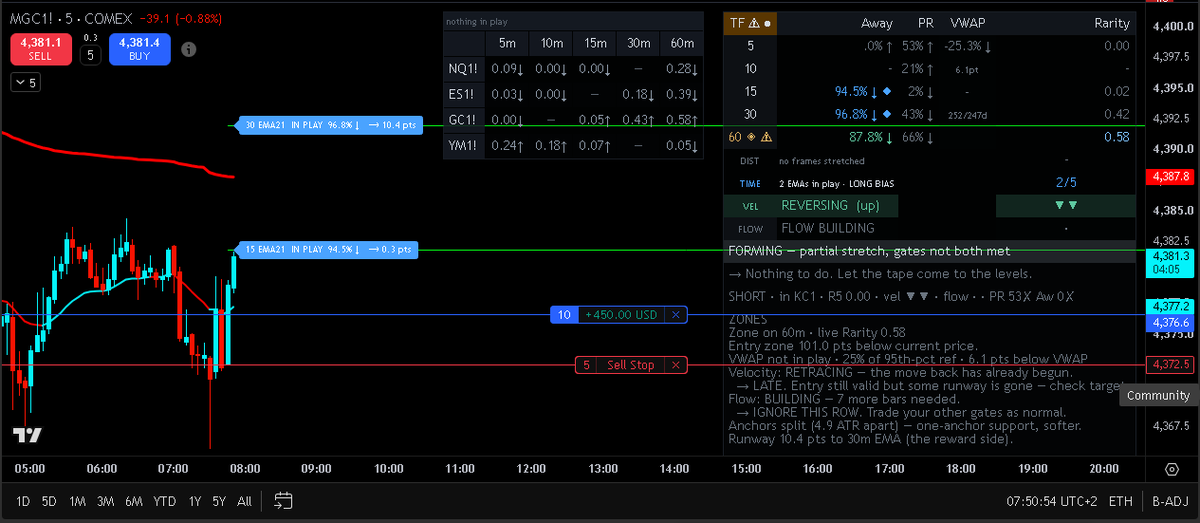
Task: Click the 4,376.6 blue price label
Action: click(1170, 322)
